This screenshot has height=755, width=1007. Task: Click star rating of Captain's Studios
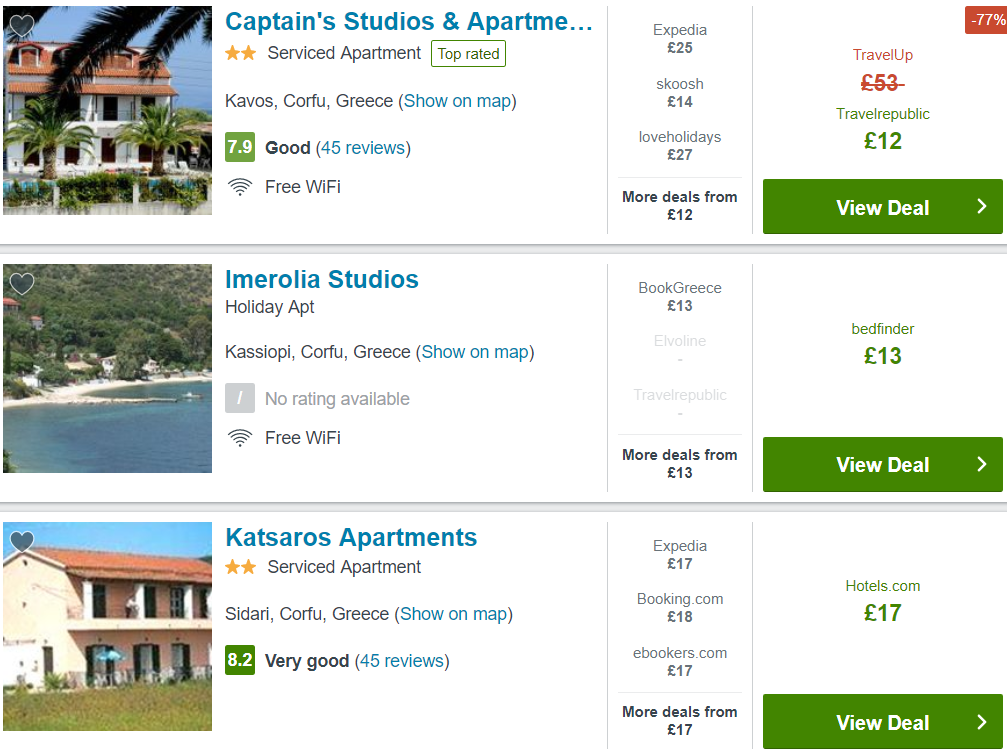(241, 53)
